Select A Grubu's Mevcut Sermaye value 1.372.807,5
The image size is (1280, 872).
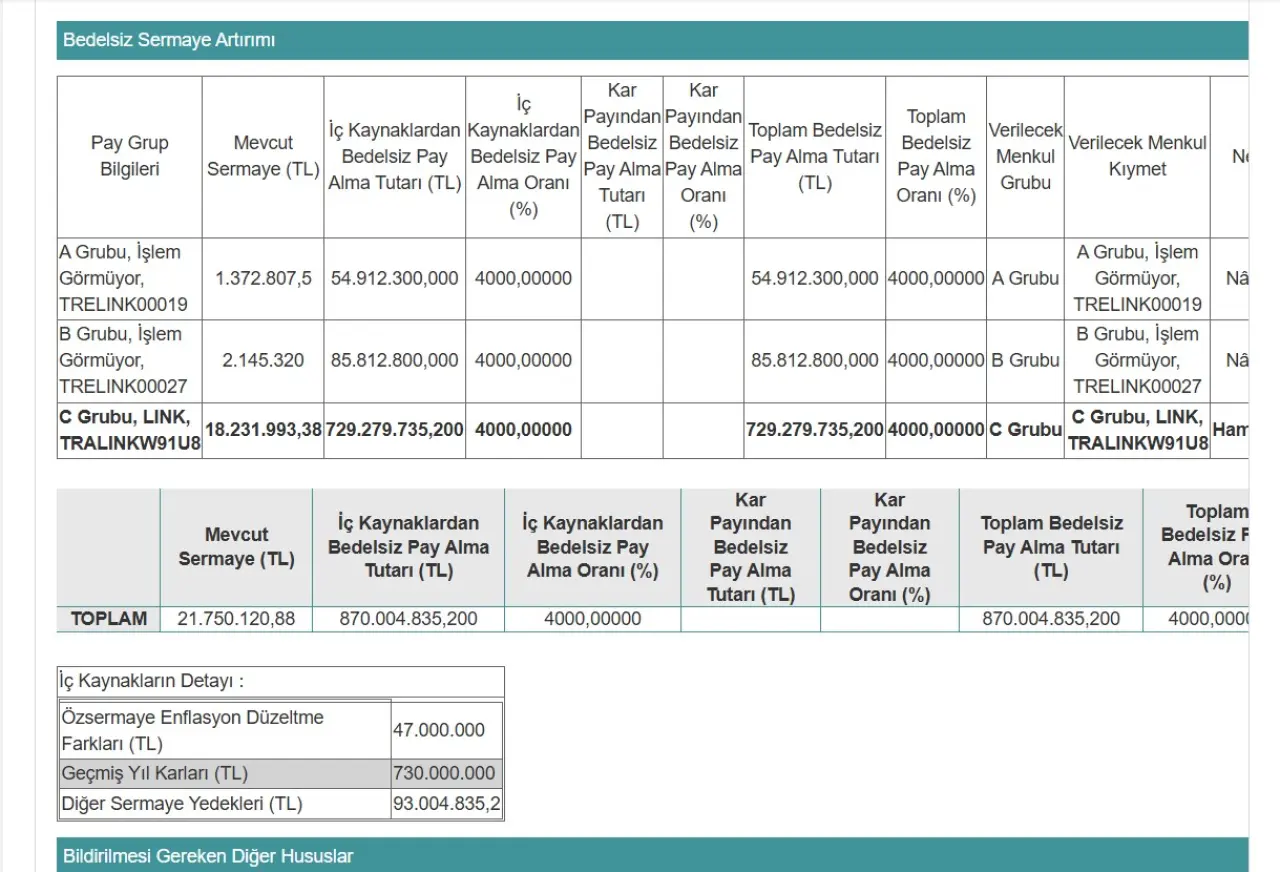coord(263,278)
